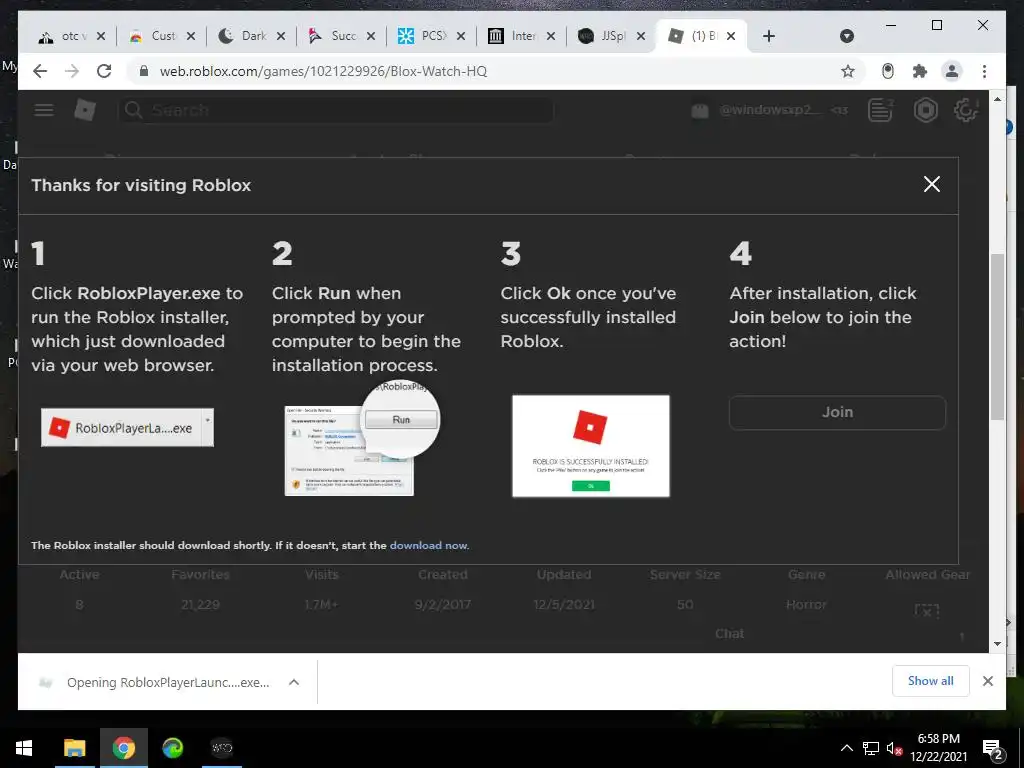Screen dimensions: 1024x768
Task: Click the scrollbar down arrow
Action: click(x=997, y=644)
